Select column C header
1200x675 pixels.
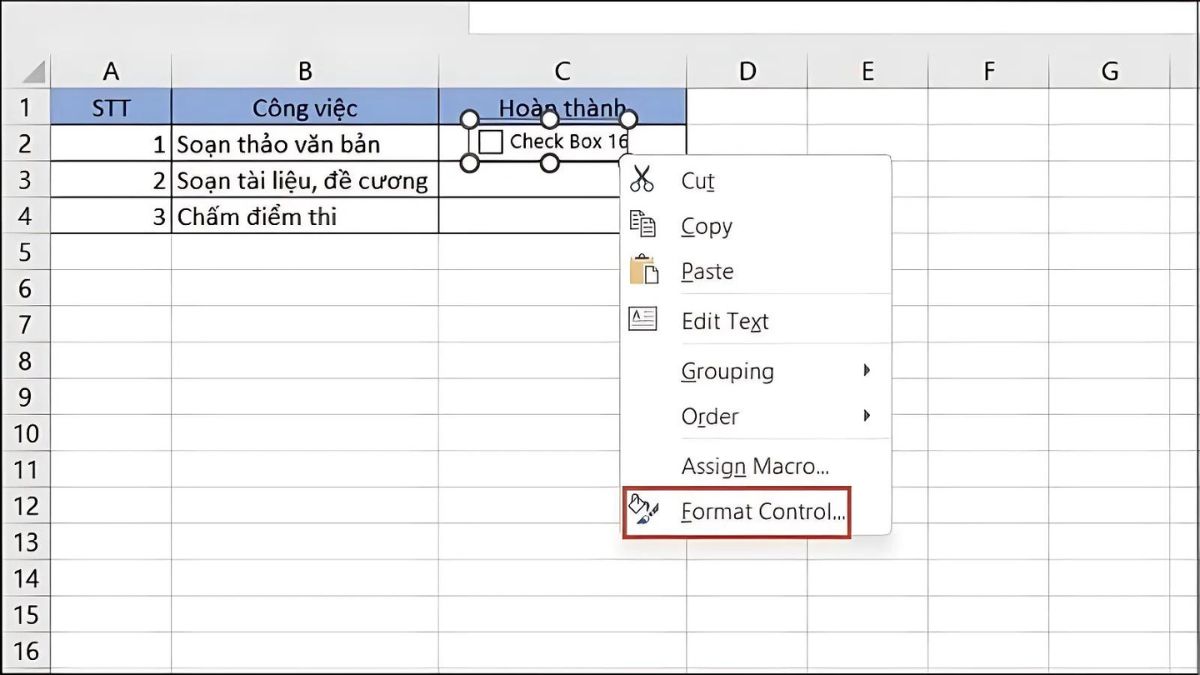(x=562, y=71)
